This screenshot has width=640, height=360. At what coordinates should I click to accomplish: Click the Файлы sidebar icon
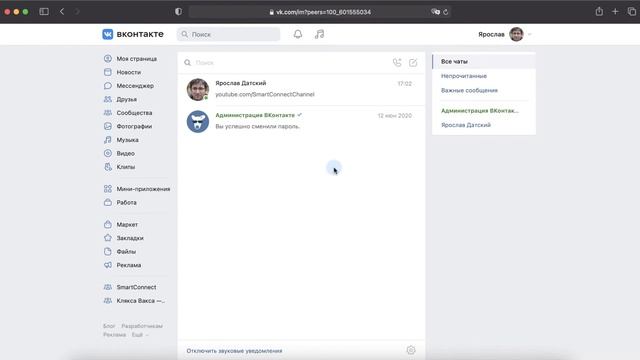click(108, 251)
